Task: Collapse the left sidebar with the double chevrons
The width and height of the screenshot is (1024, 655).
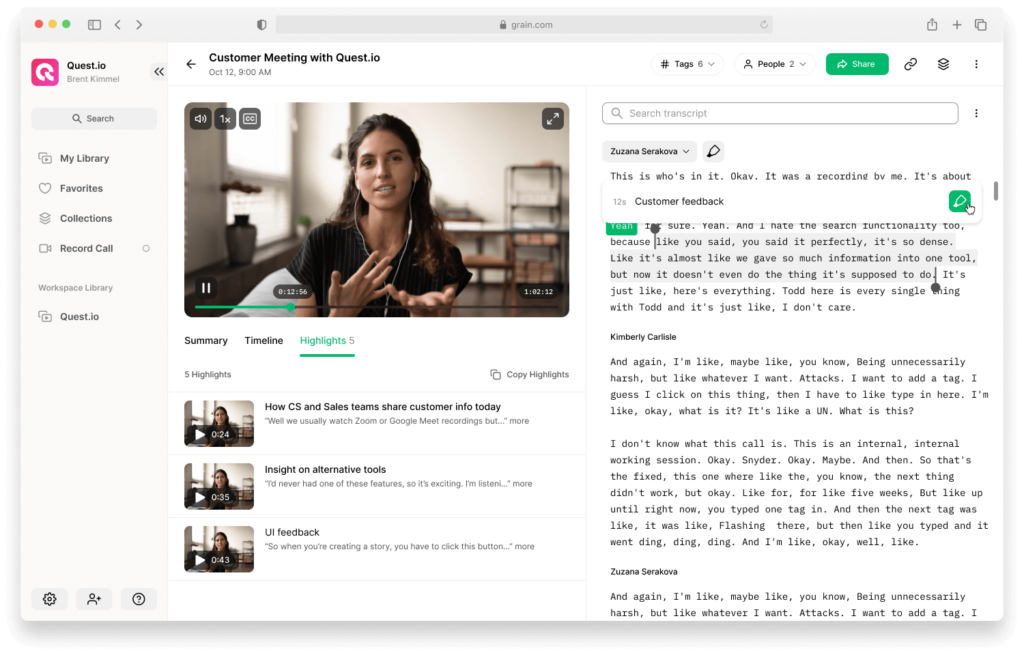Action: click(159, 71)
